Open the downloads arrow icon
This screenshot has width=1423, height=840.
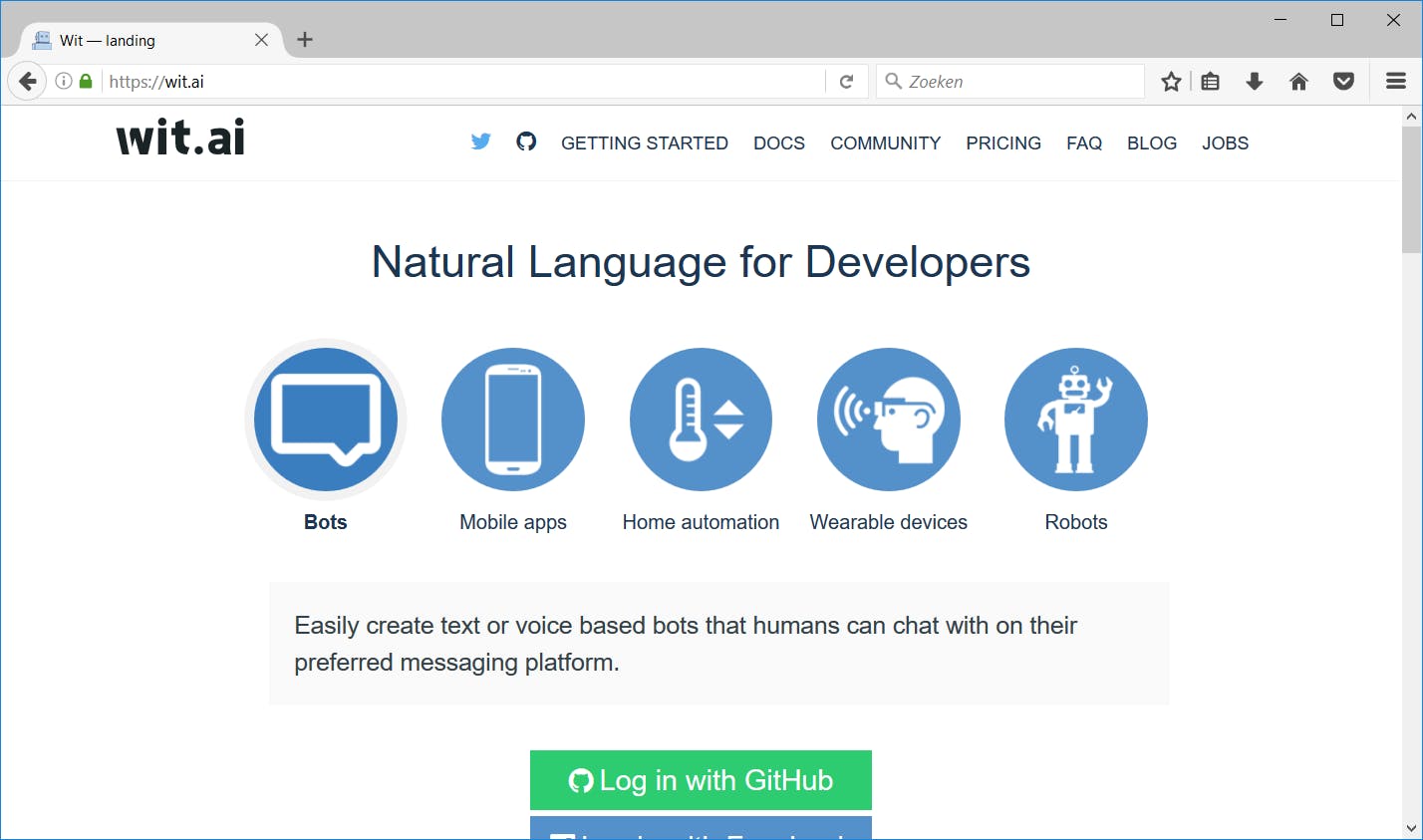[x=1255, y=82]
